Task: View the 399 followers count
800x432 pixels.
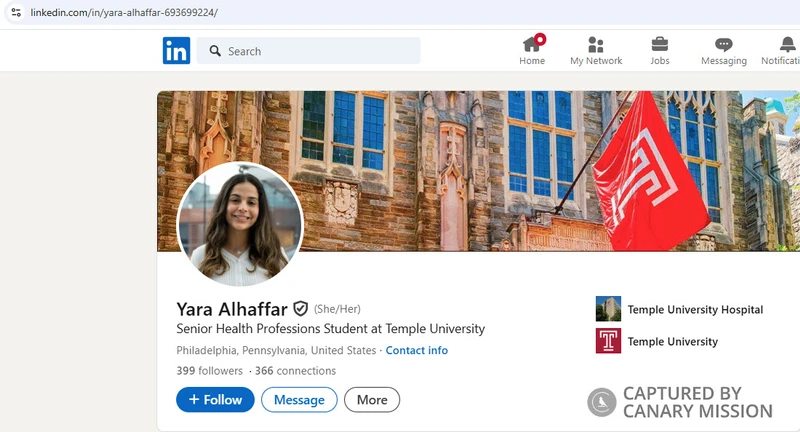Action: pos(210,371)
